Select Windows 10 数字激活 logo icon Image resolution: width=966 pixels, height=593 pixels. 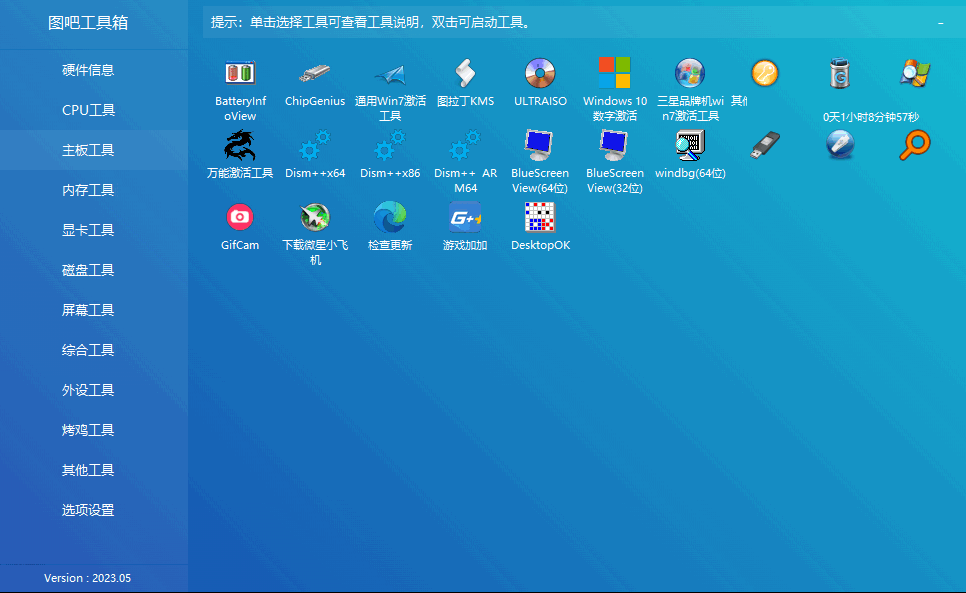click(615, 73)
